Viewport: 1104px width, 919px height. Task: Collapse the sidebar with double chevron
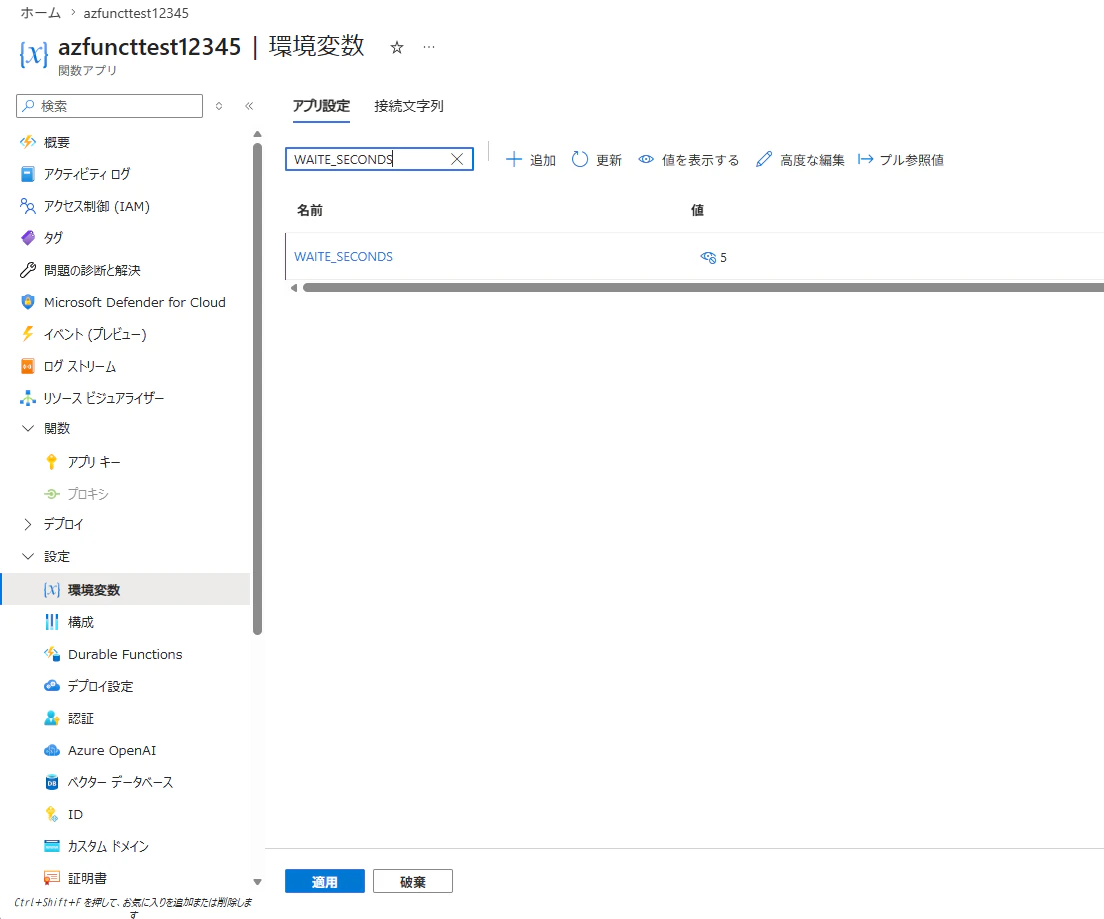pos(249,106)
